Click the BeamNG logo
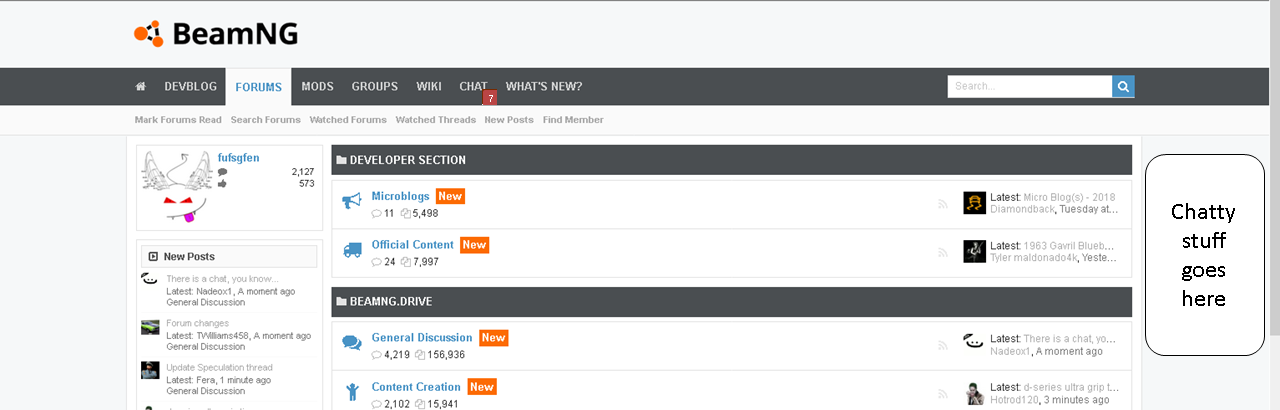1280x410 pixels. tap(216, 34)
